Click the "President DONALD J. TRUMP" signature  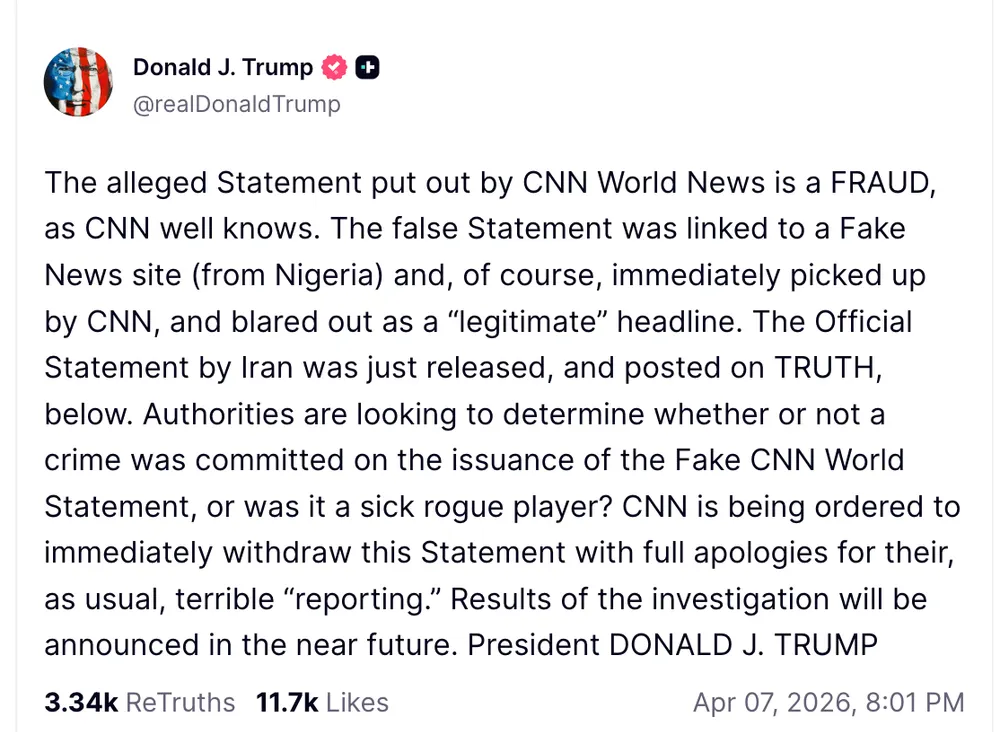click(672, 644)
